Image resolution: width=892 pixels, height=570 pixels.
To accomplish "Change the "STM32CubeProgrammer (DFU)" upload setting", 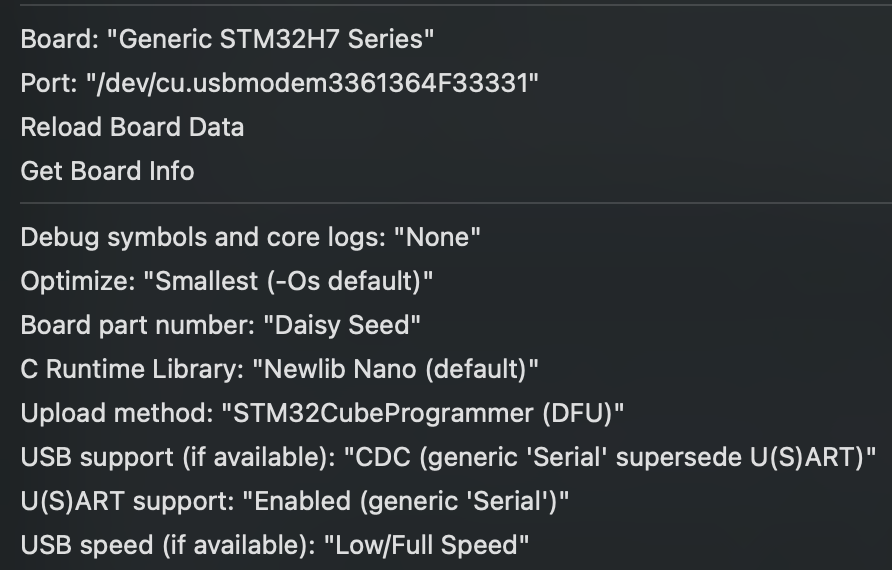I will click(423, 413).
